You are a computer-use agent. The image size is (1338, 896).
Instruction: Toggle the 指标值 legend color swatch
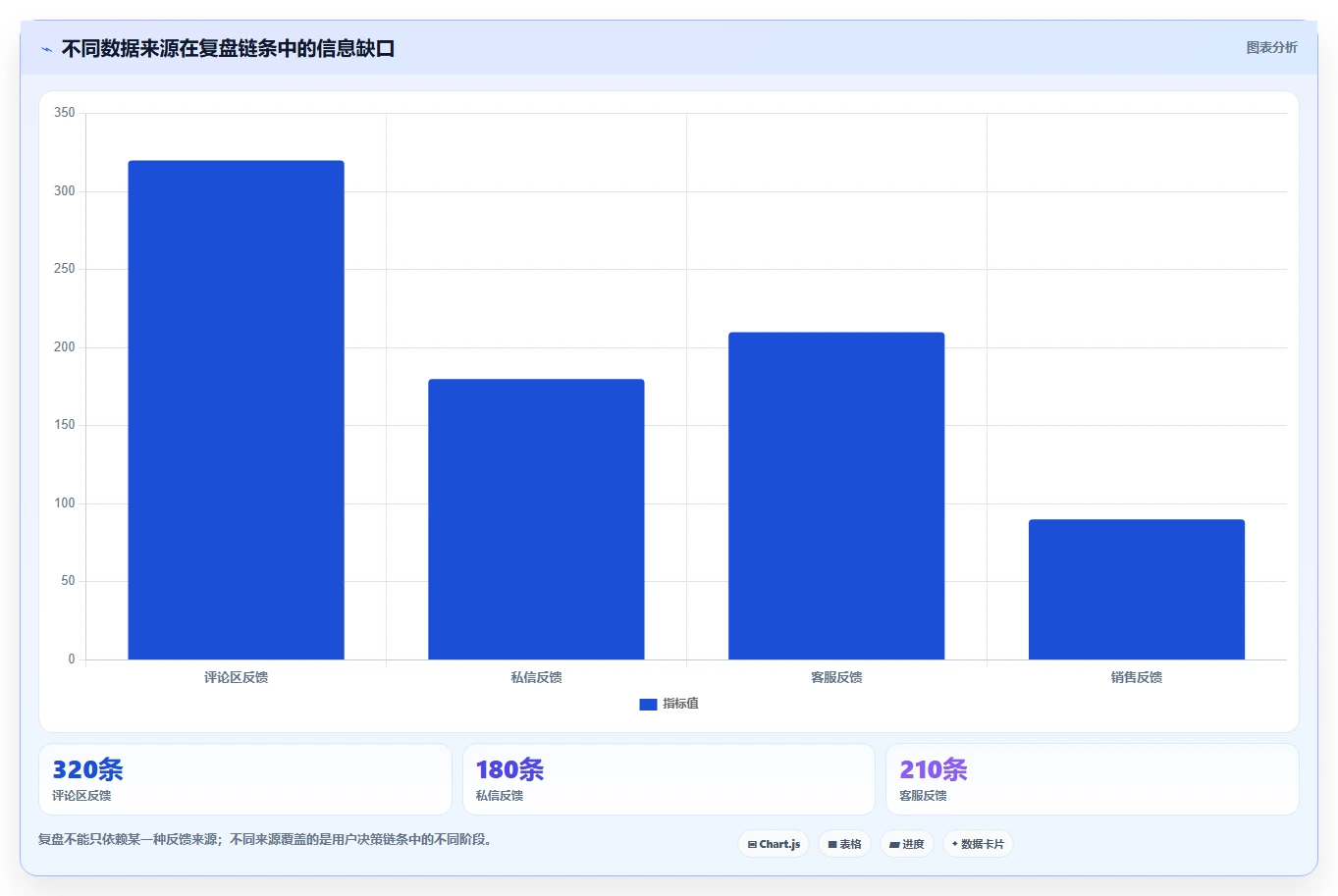(648, 704)
